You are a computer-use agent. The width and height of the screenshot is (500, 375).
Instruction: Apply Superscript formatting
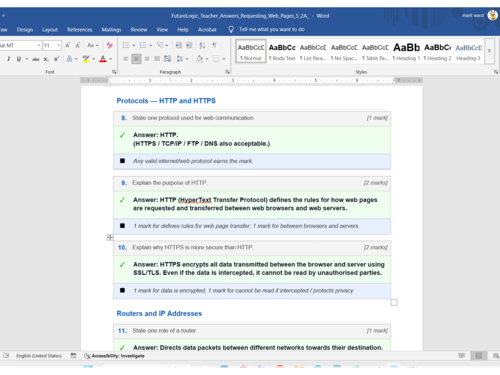[x=56, y=59]
